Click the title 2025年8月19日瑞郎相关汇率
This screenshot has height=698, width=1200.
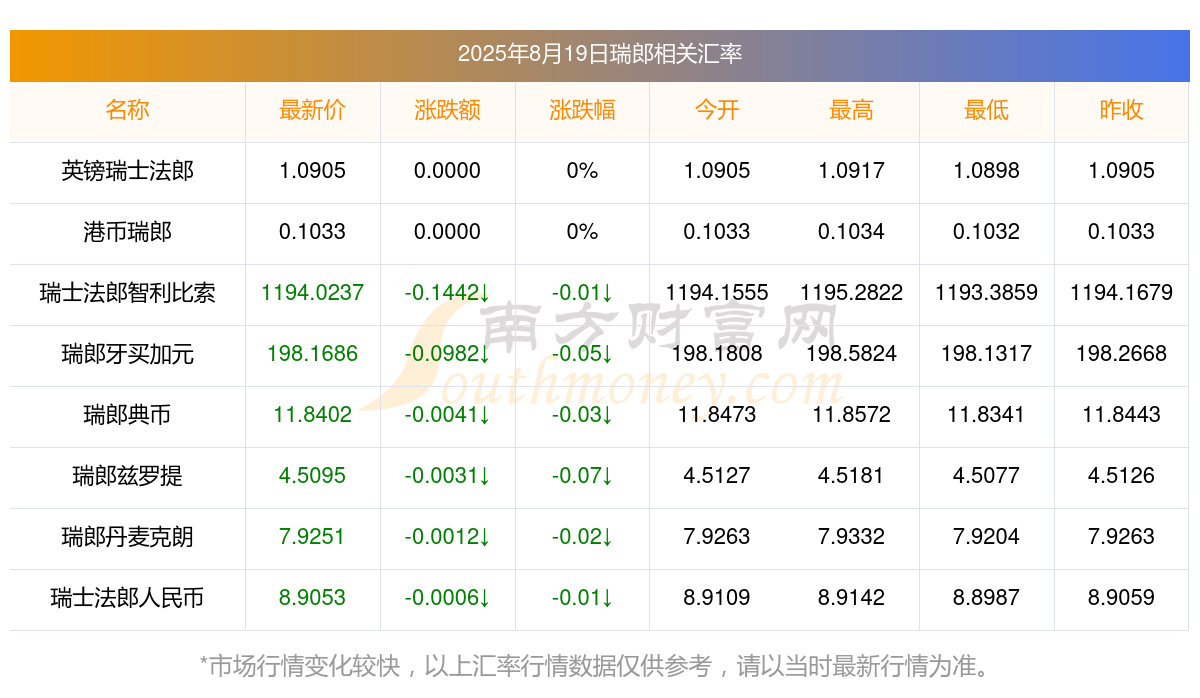coord(600,54)
